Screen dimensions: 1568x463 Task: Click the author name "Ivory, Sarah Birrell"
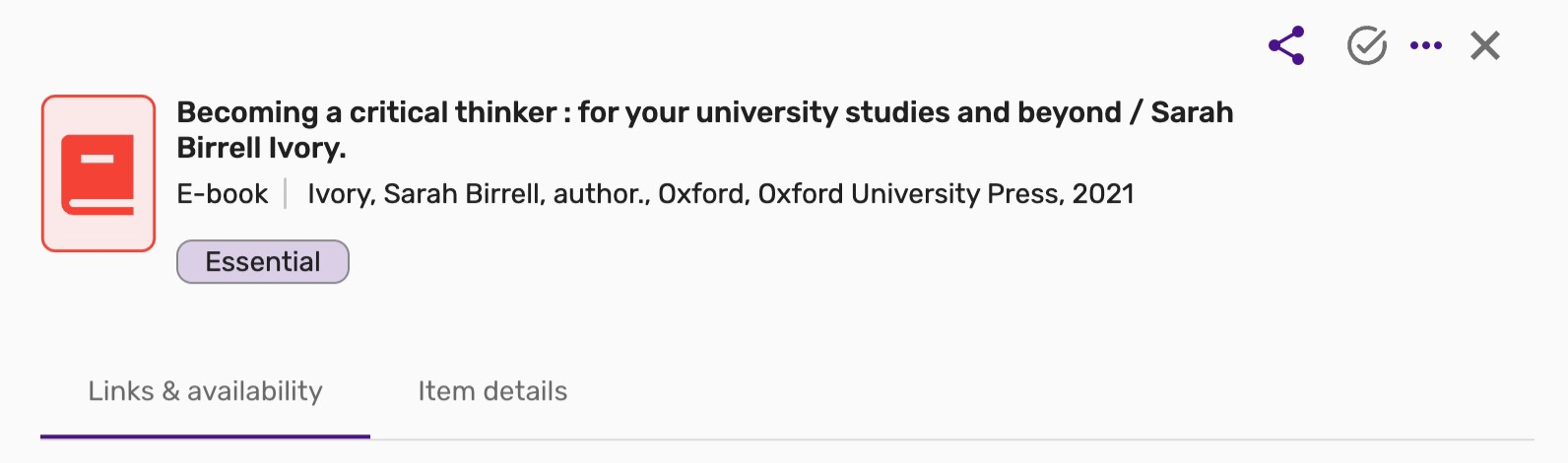pyautogui.click(x=425, y=194)
